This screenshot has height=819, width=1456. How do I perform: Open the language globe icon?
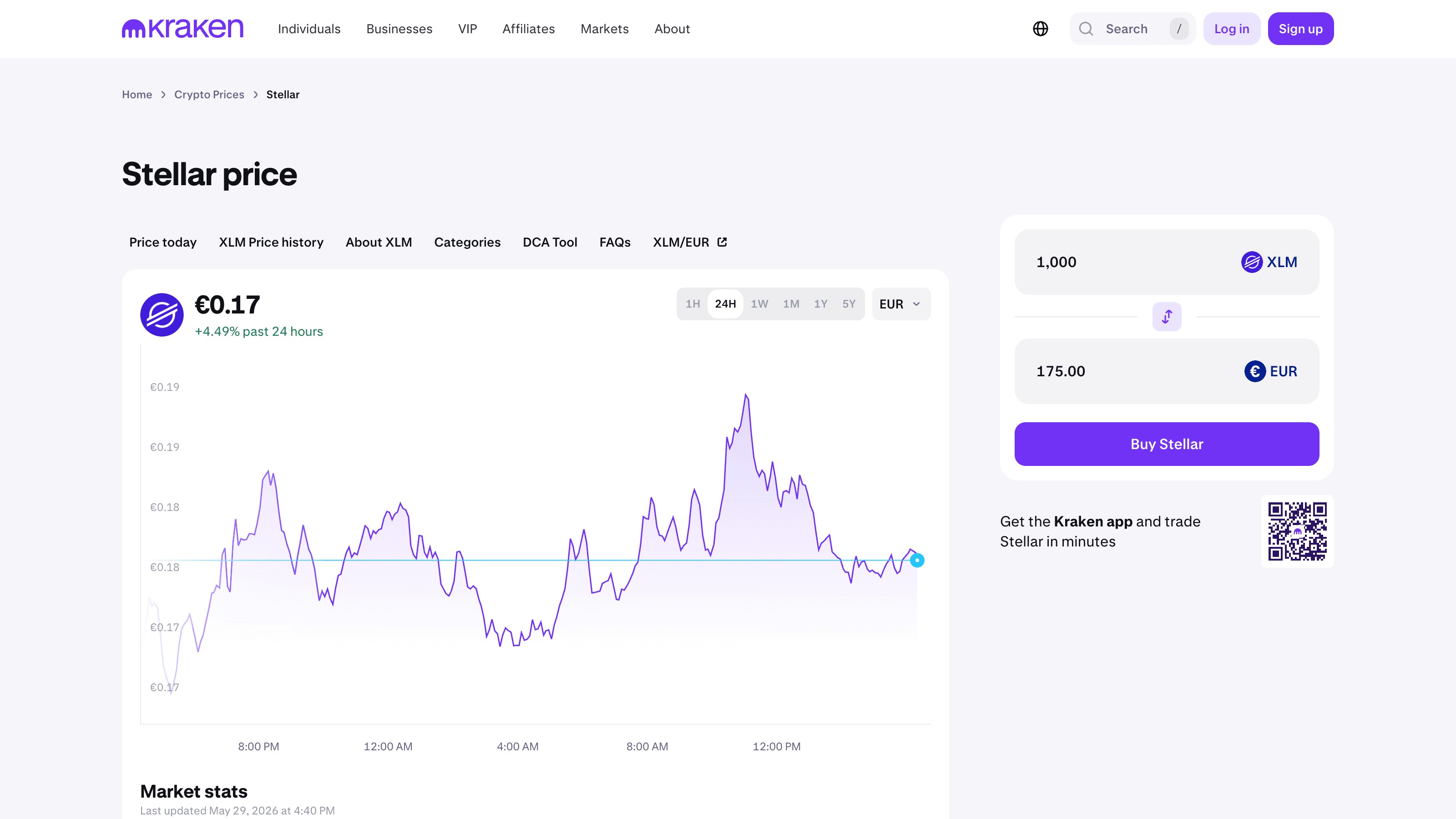tap(1041, 29)
